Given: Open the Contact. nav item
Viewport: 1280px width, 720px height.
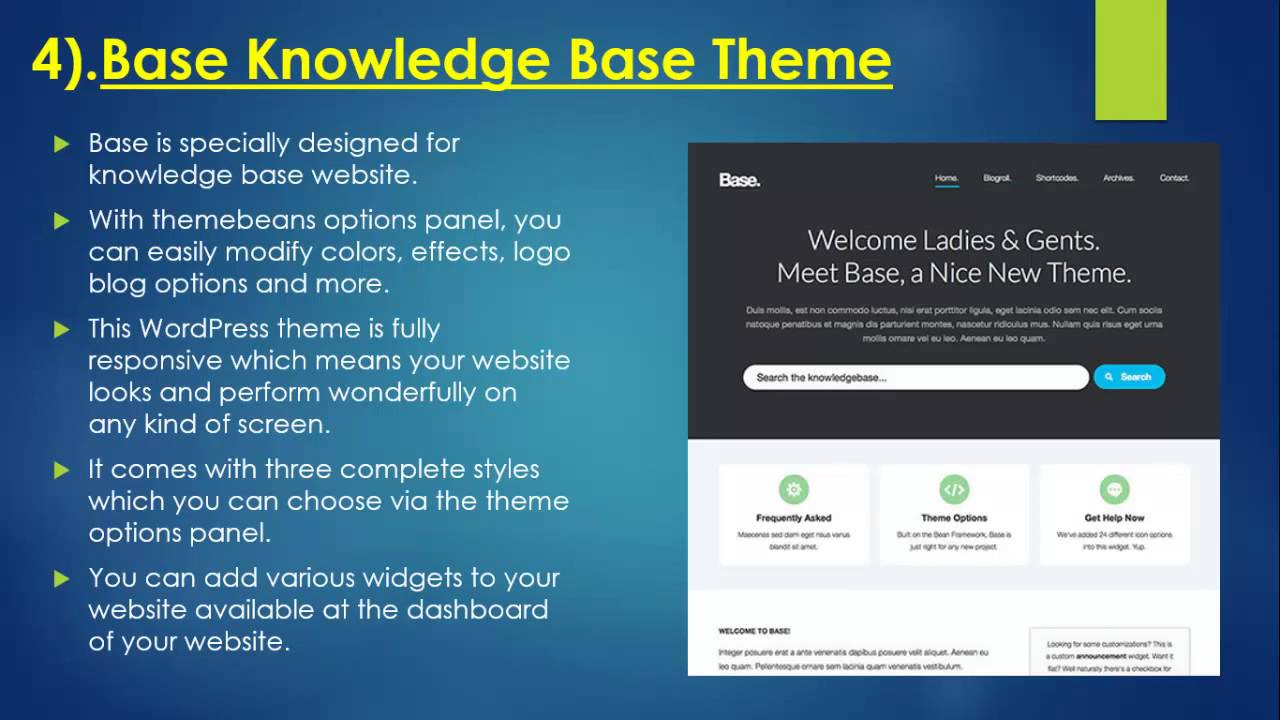Looking at the screenshot, I should point(1174,178).
